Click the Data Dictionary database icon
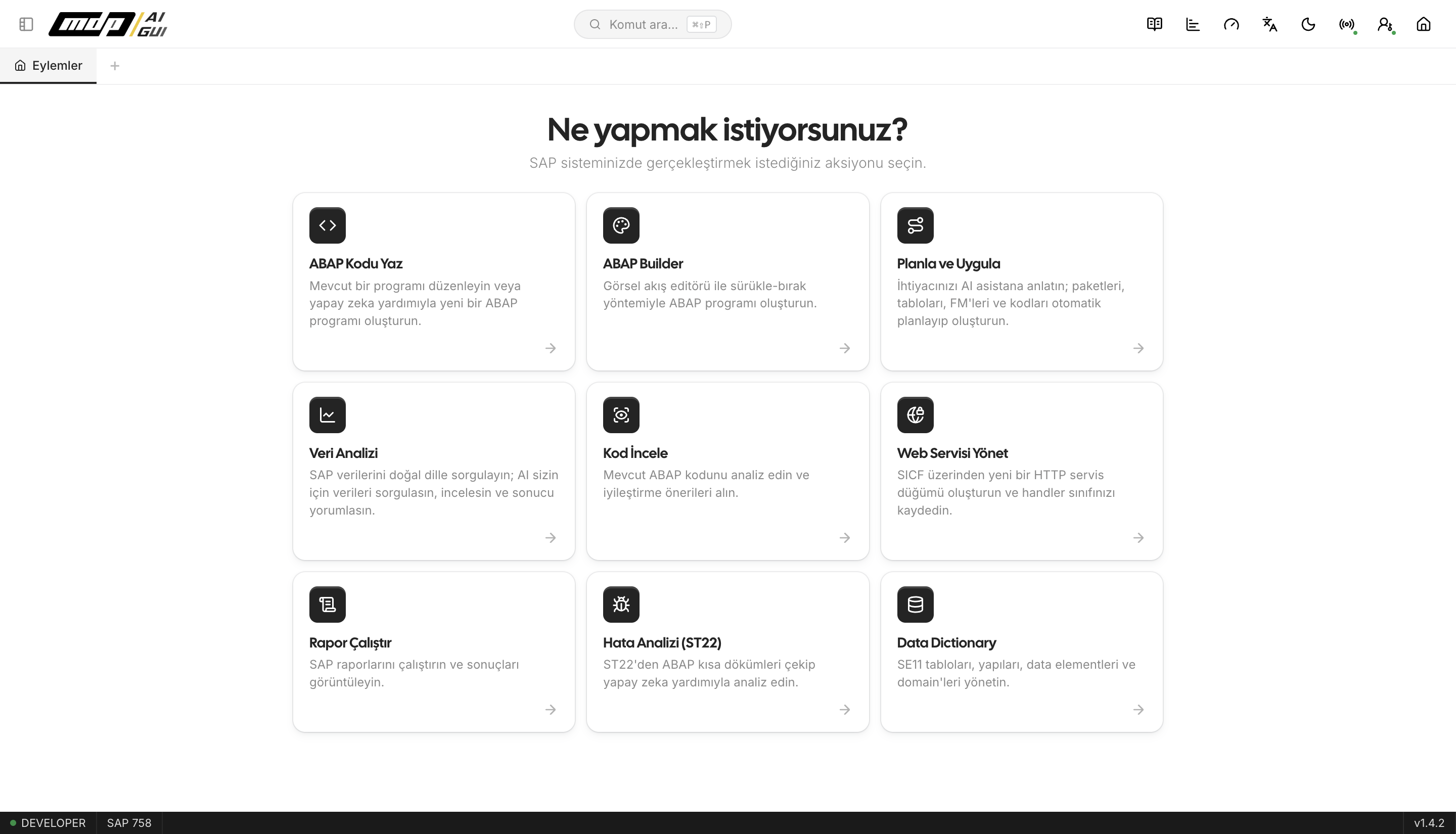Viewport: 1456px width, 834px height. 915,605
